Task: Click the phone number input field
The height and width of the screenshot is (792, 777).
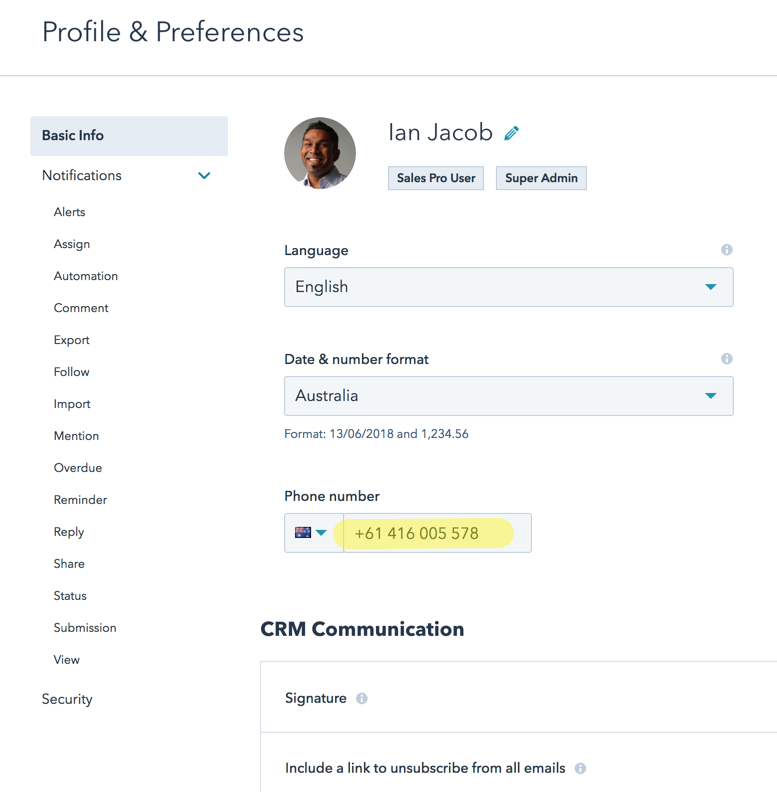Action: pos(438,533)
